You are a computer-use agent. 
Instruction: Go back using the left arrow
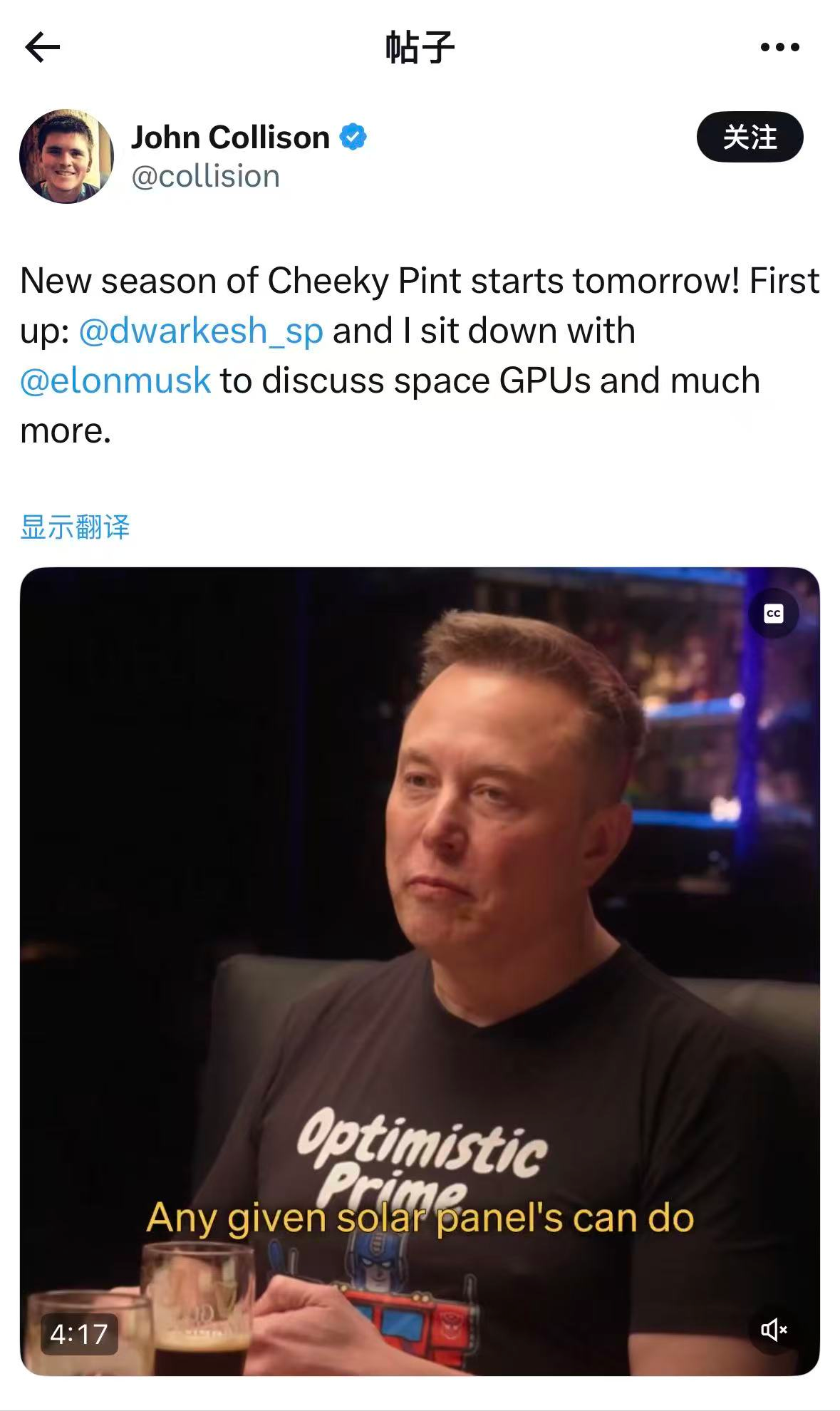[x=42, y=48]
